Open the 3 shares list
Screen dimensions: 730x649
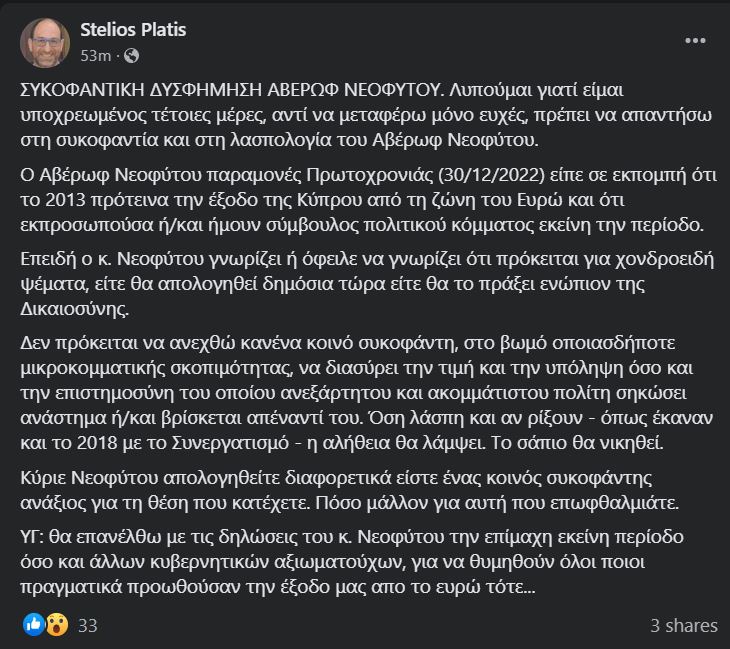coord(684,625)
